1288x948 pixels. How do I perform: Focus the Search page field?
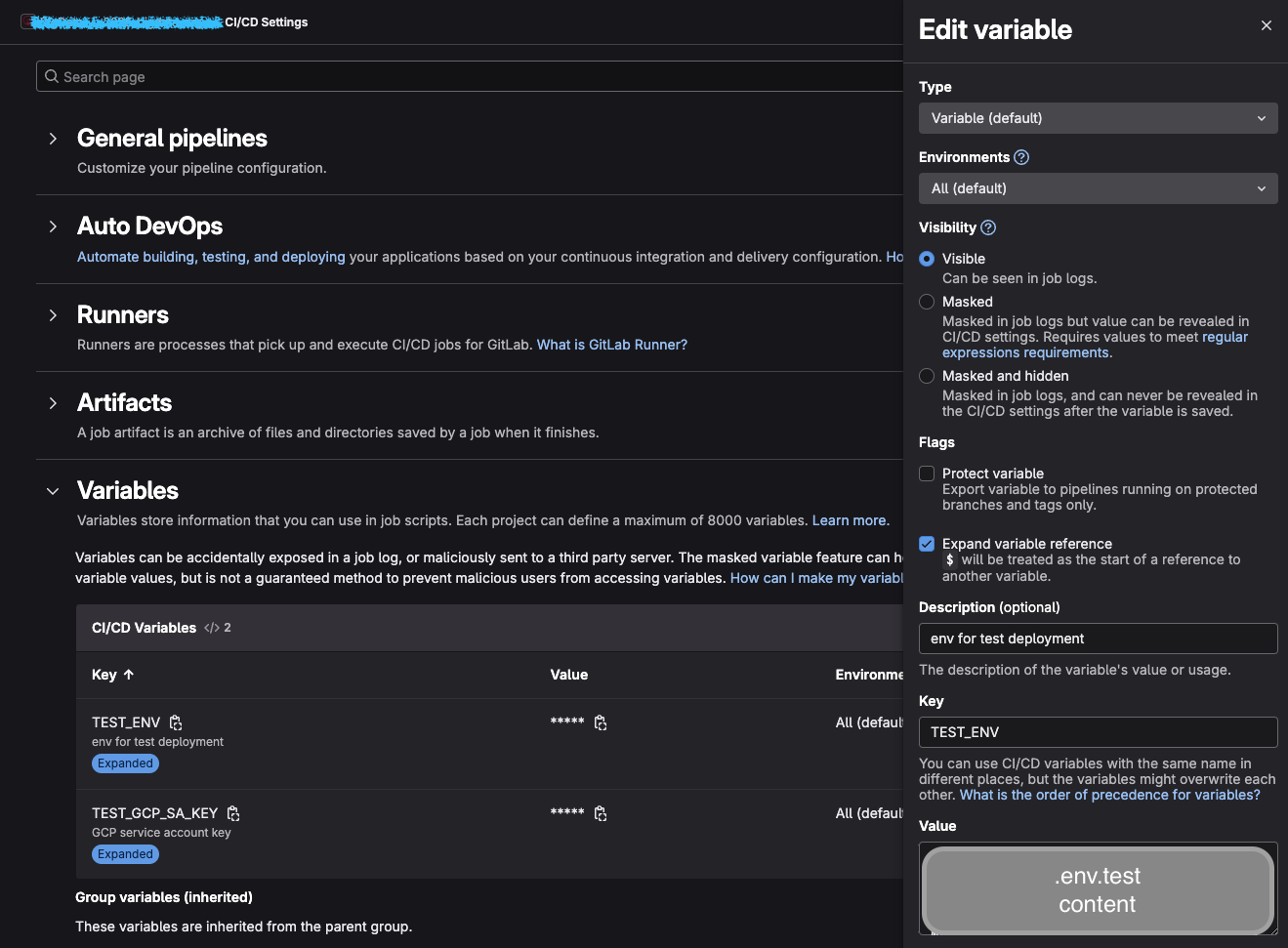coord(469,76)
